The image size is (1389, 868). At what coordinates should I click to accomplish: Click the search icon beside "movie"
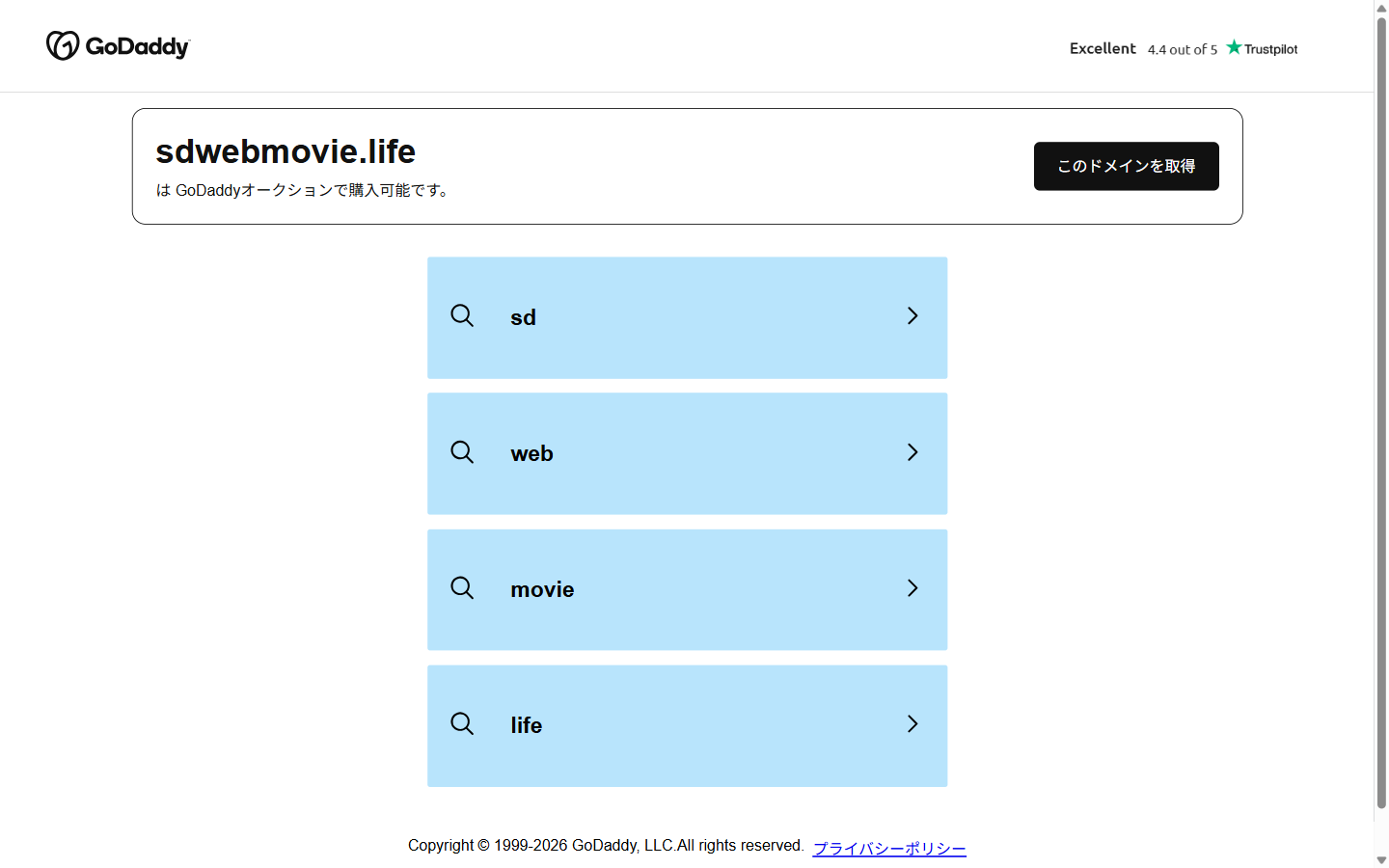[x=462, y=588]
